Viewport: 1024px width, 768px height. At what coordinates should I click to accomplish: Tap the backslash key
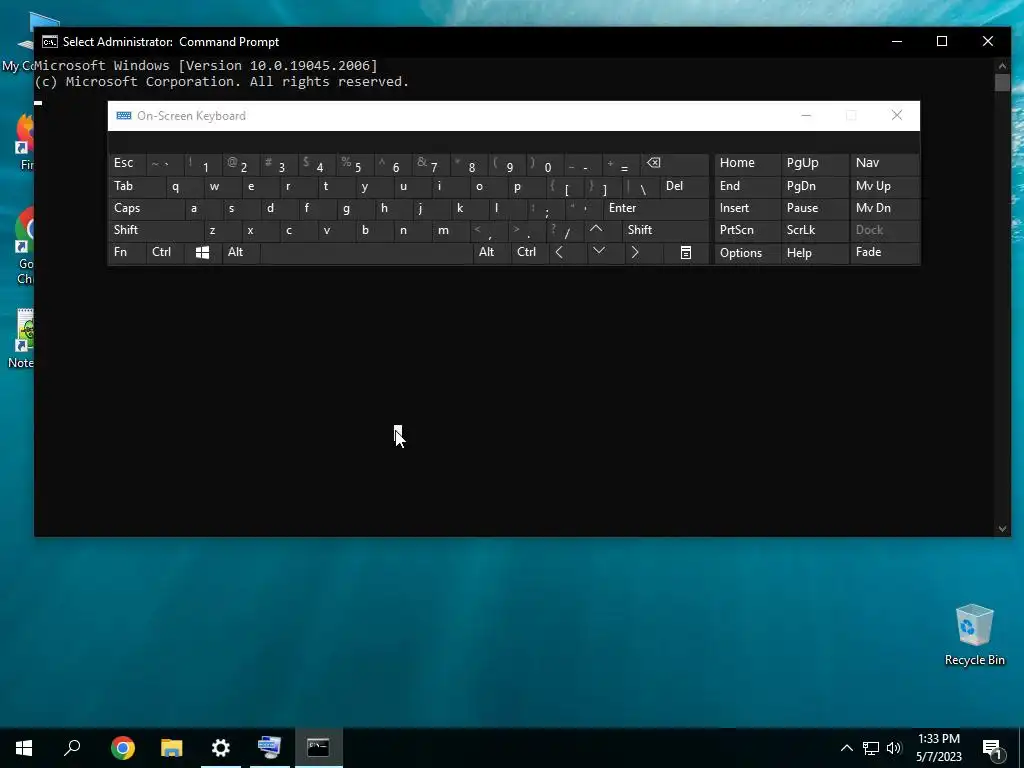pyautogui.click(x=641, y=186)
